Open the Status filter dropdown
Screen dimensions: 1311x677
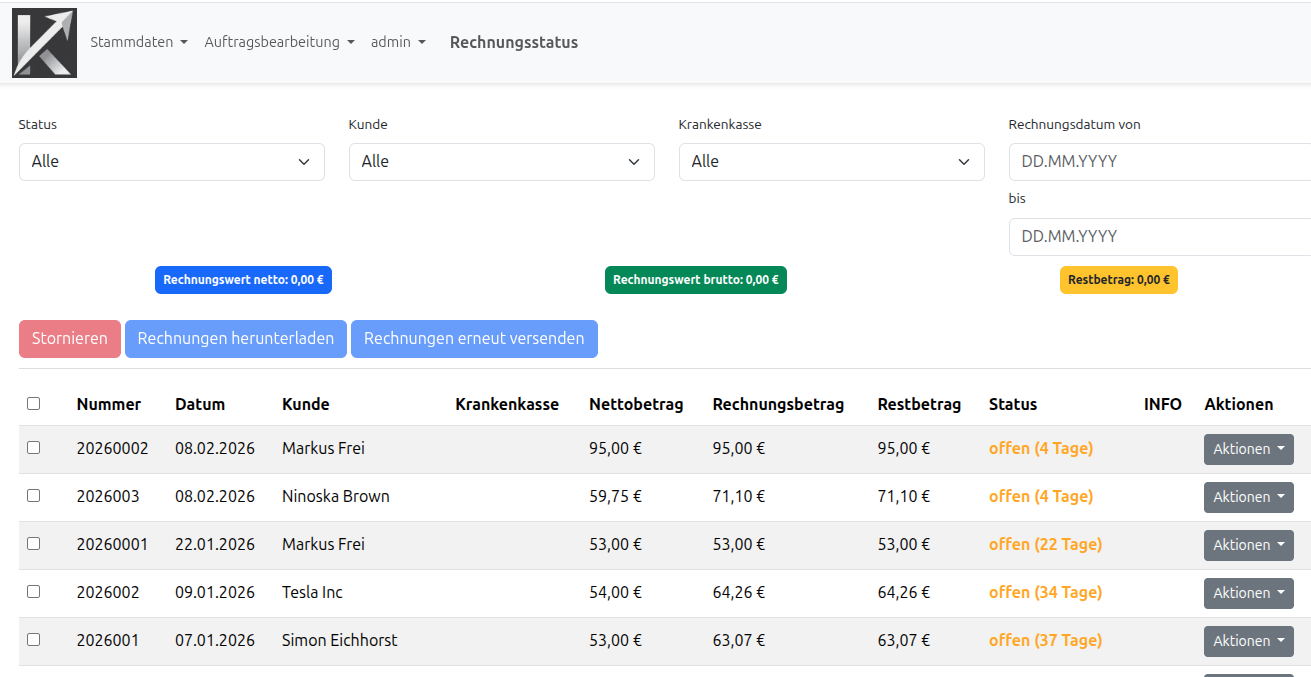coord(171,162)
